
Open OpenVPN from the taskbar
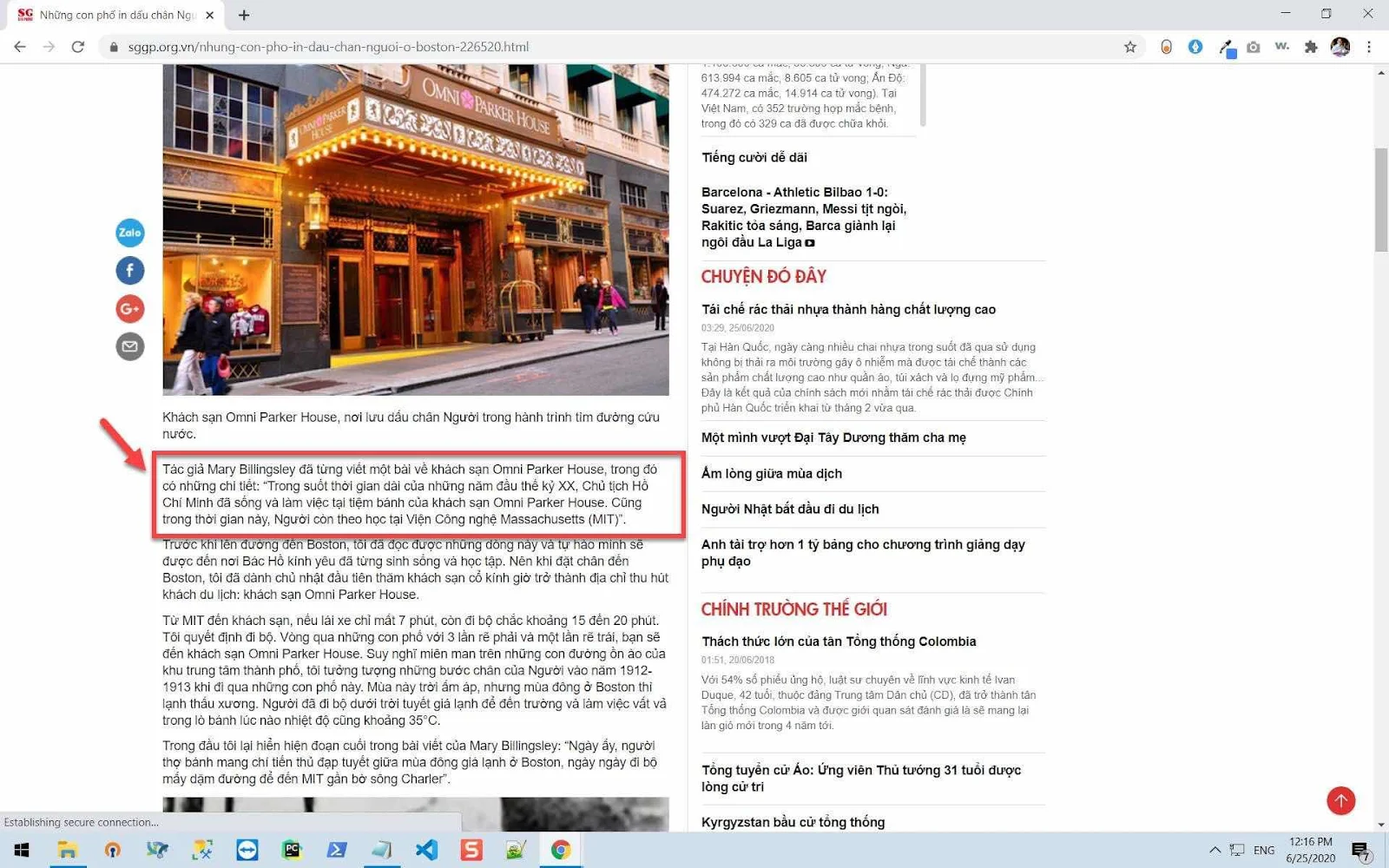112,850
